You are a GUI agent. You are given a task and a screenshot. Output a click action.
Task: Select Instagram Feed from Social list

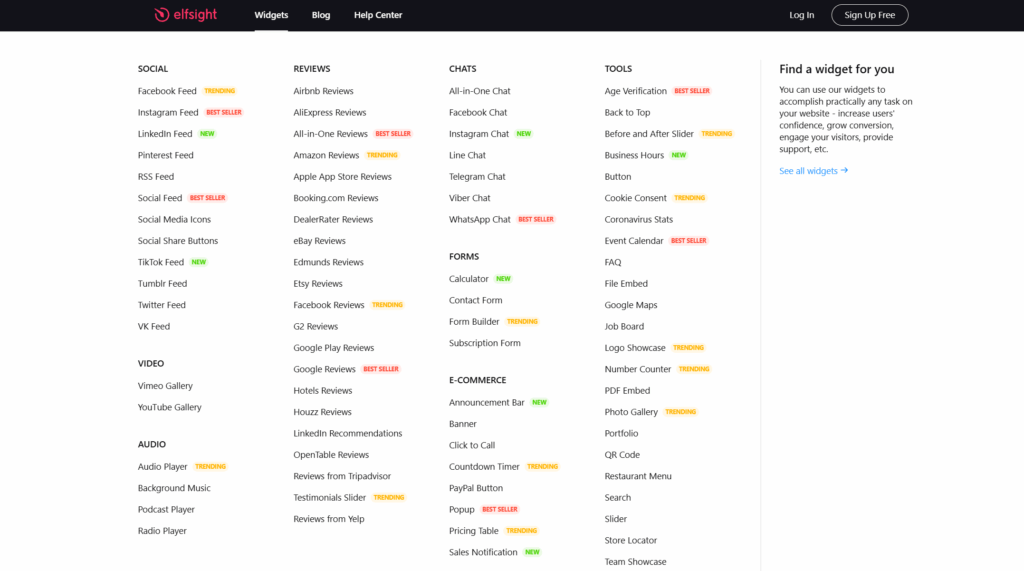168,113
